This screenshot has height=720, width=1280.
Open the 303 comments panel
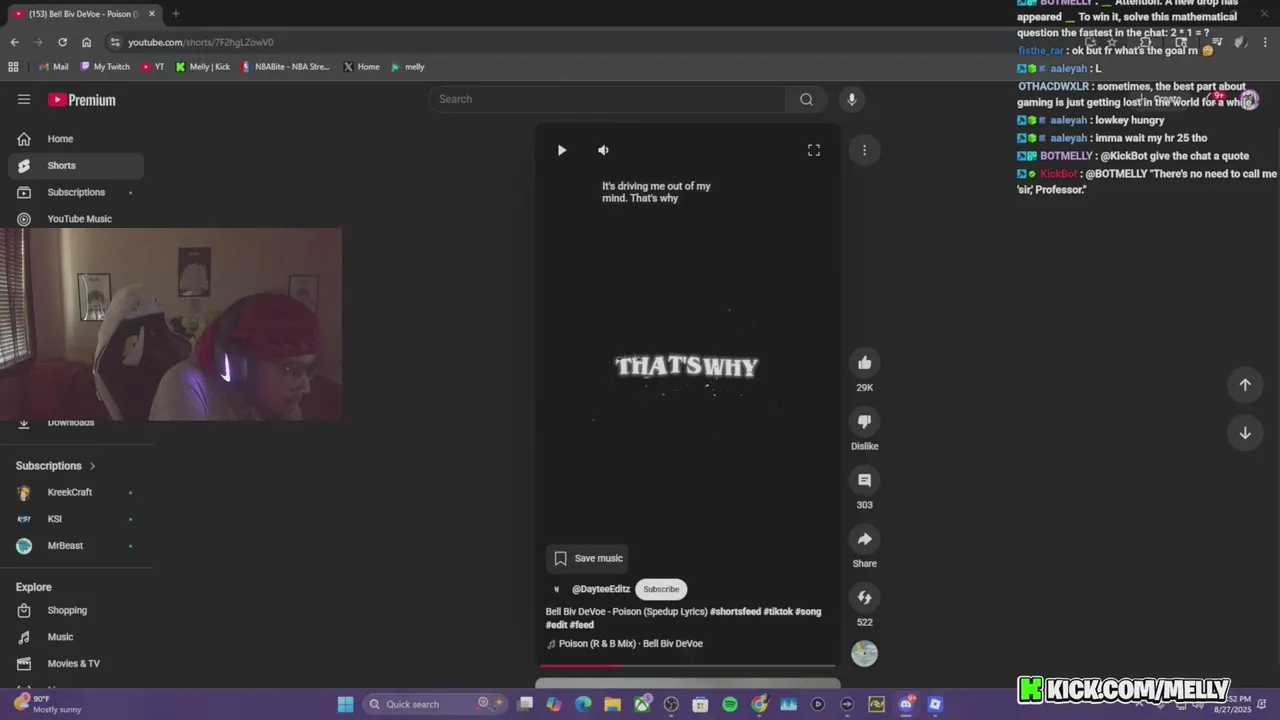coord(865,480)
